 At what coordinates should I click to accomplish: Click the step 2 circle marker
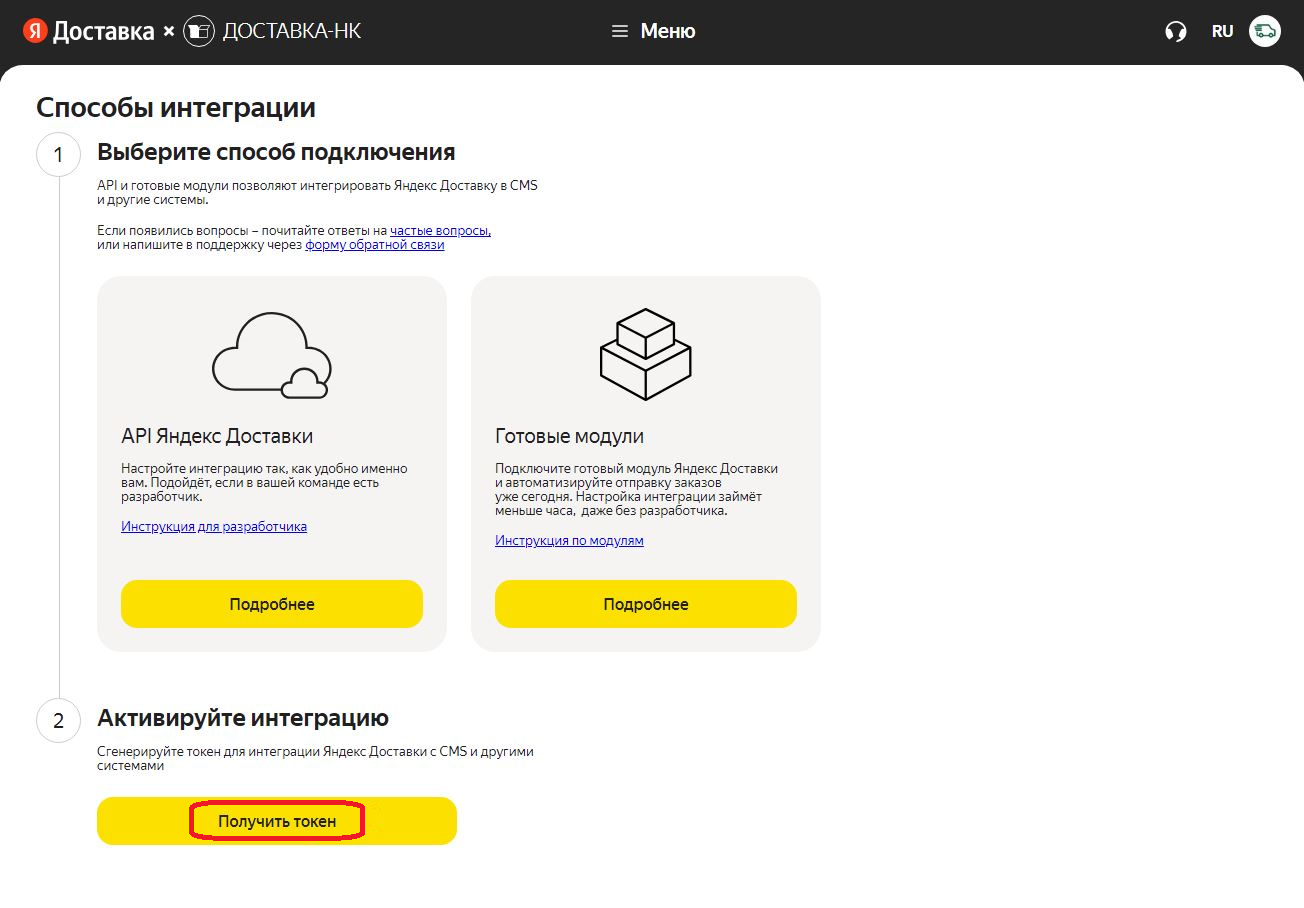tap(58, 721)
